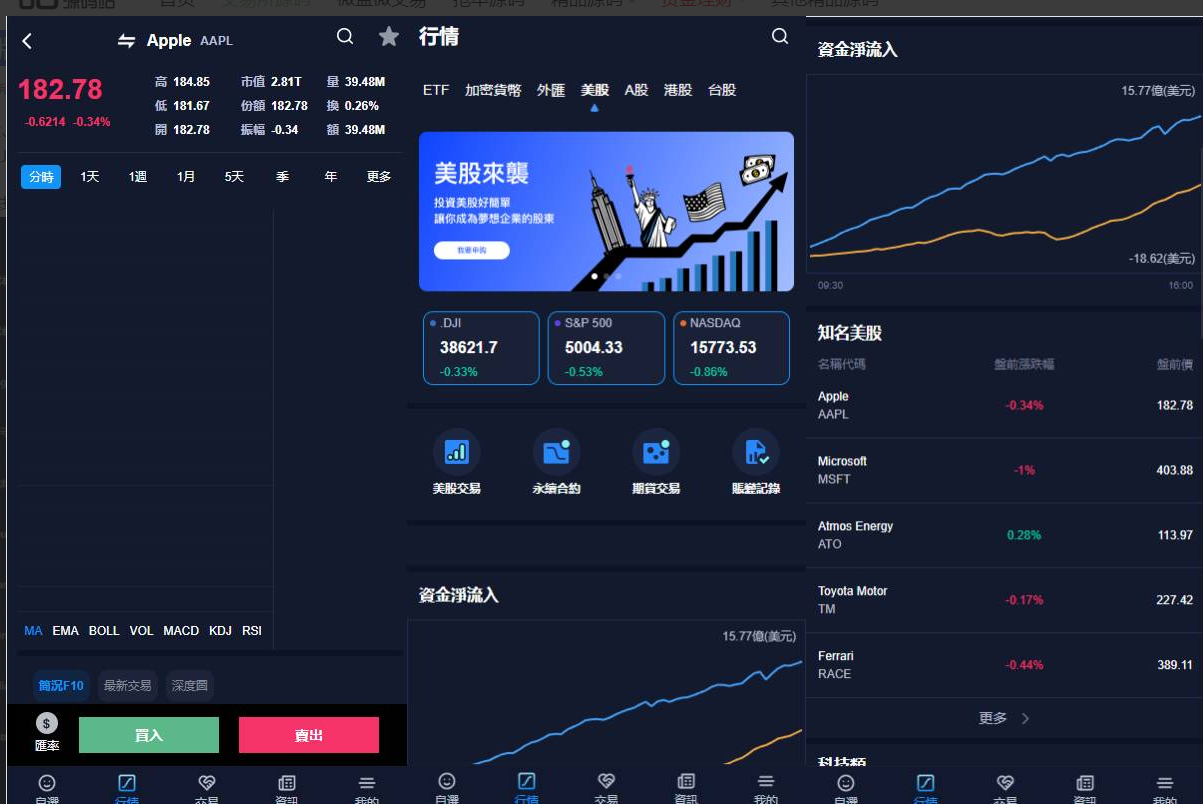The height and width of the screenshot is (804, 1203).
Task: Open search in the 行情 header
Action: coord(780,37)
